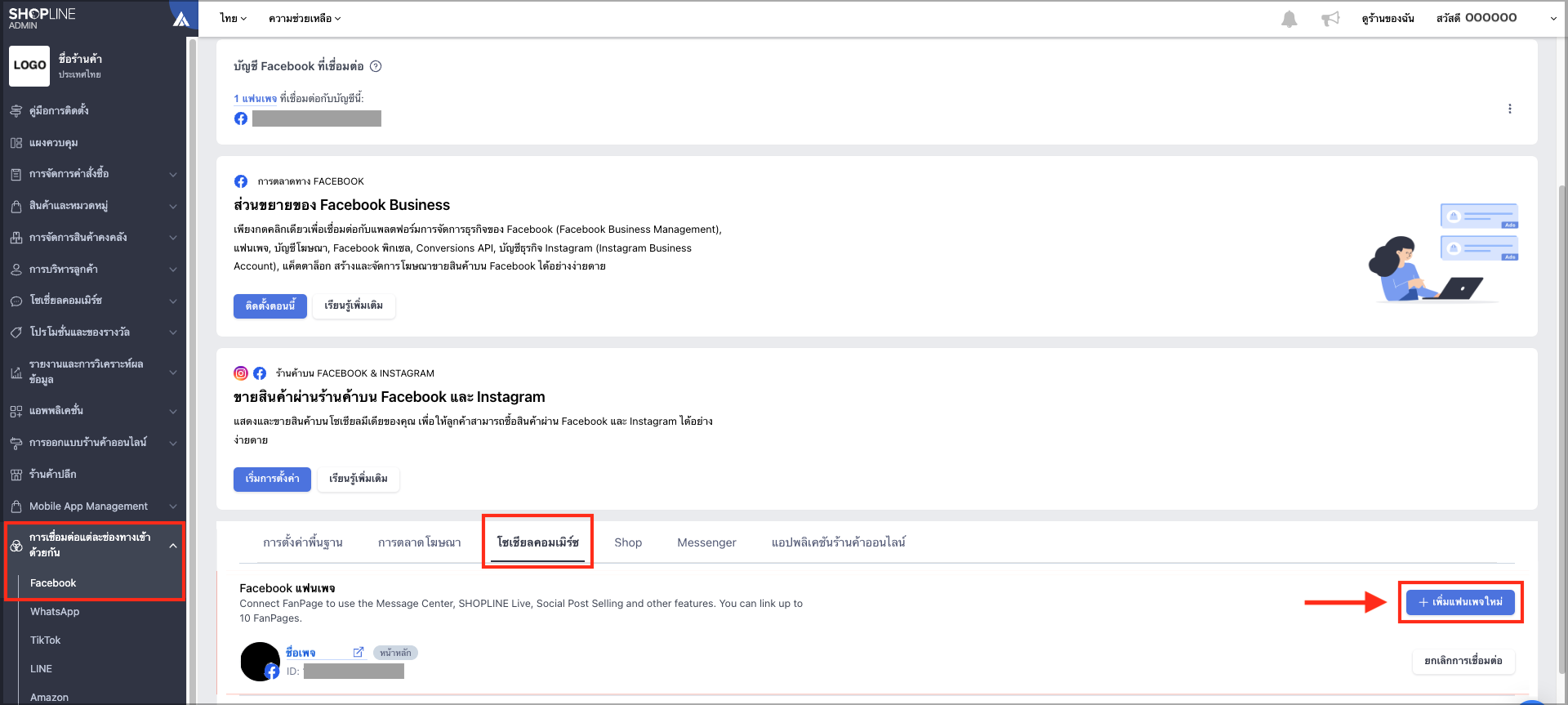Expand the สินค้าและหมวดหมู่ menu
The image size is (1568, 705).
click(172, 206)
